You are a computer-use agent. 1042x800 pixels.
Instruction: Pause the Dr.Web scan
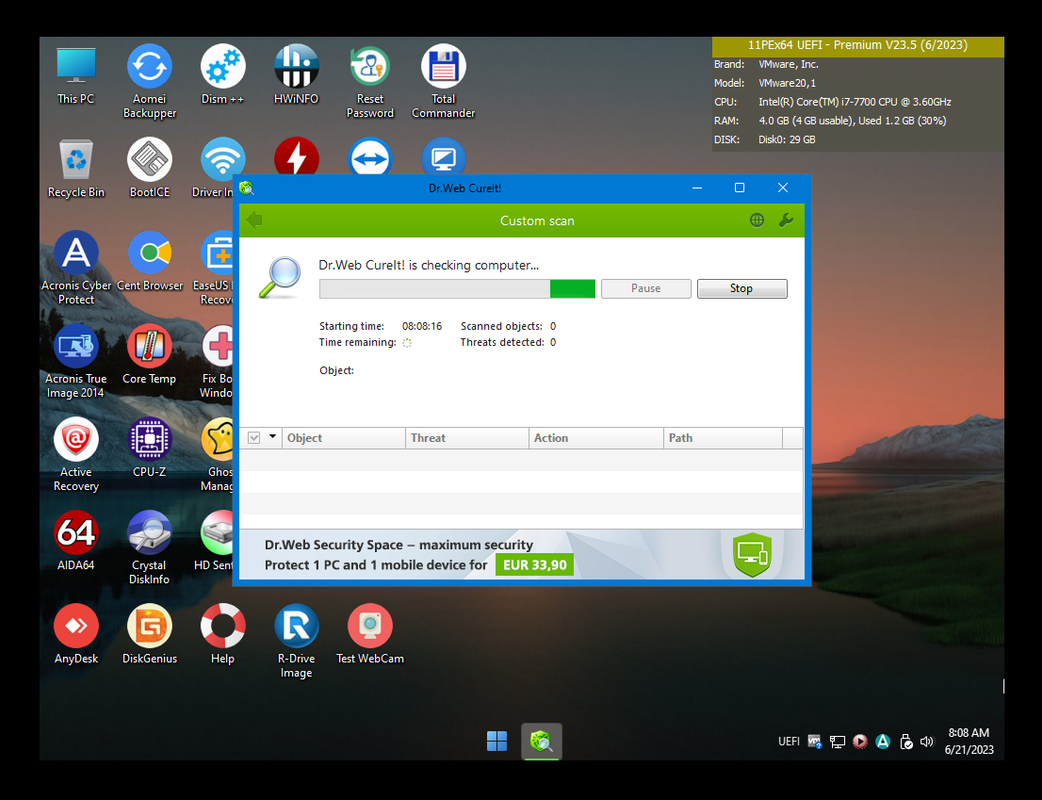coord(646,288)
